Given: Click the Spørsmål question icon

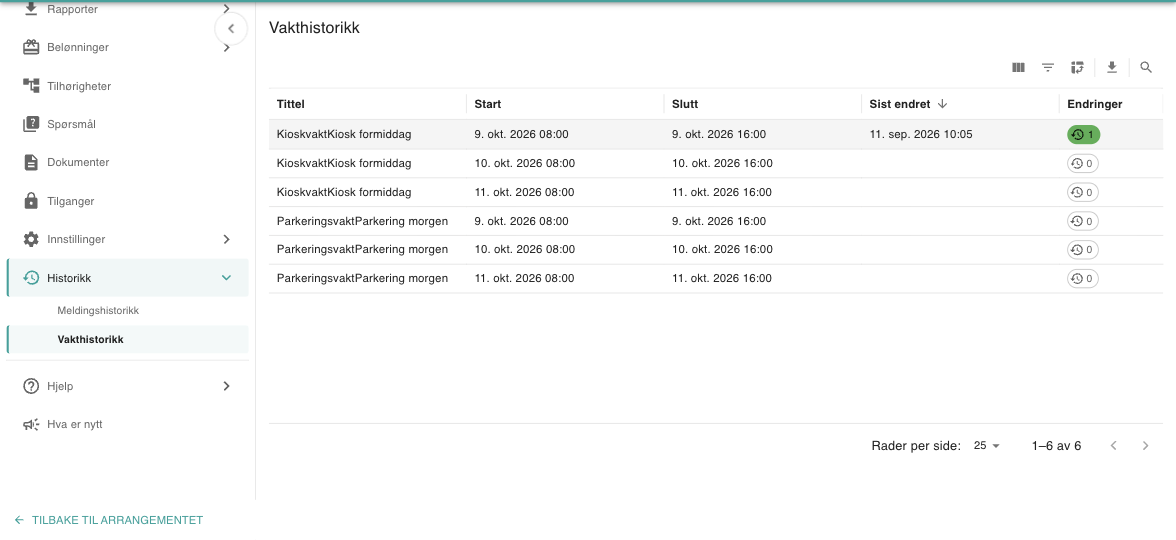Looking at the screenshot, I should click(x=31, y=124).
